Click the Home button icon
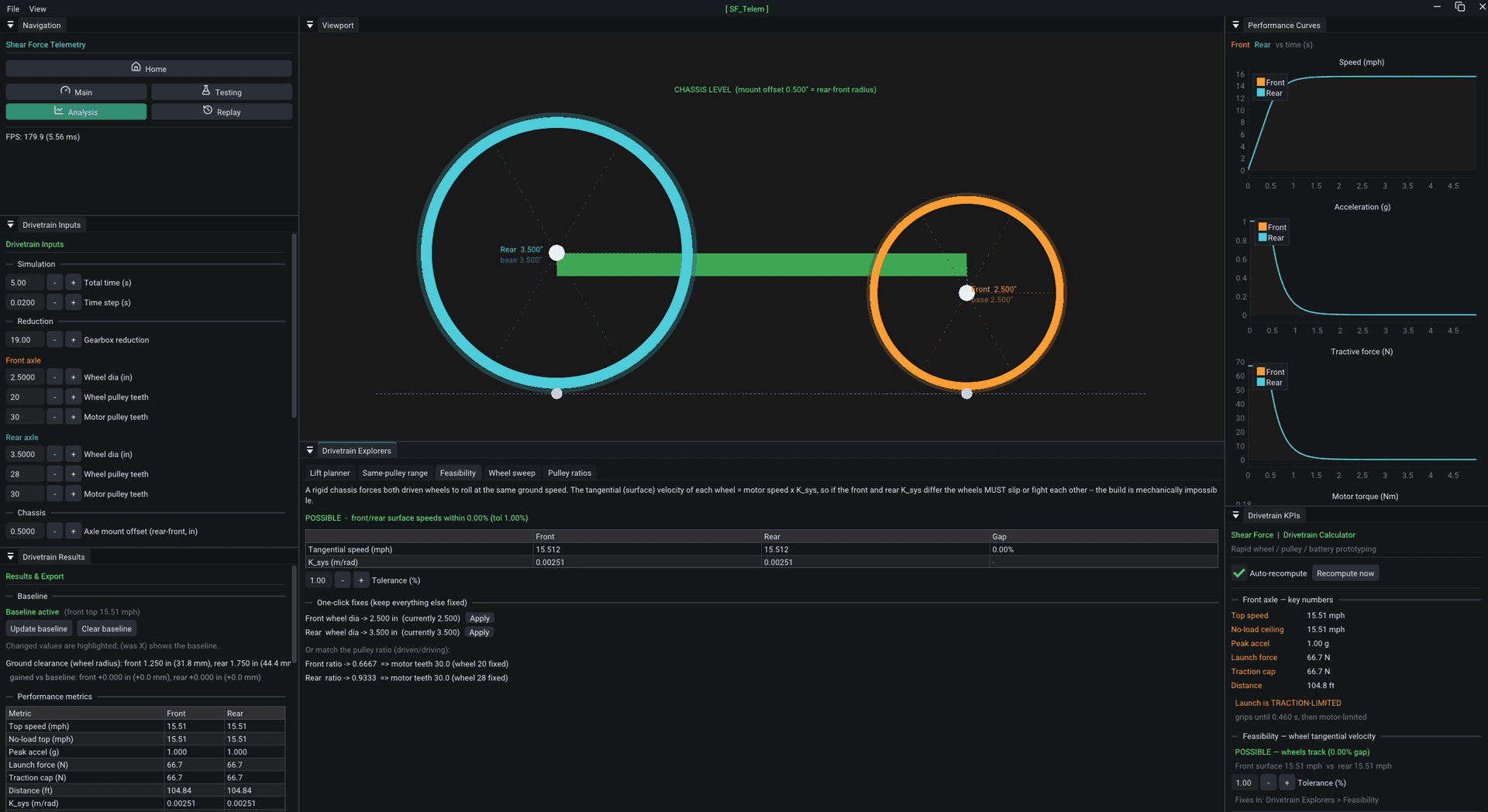The image size is (1488, 812). coord(136,67)
